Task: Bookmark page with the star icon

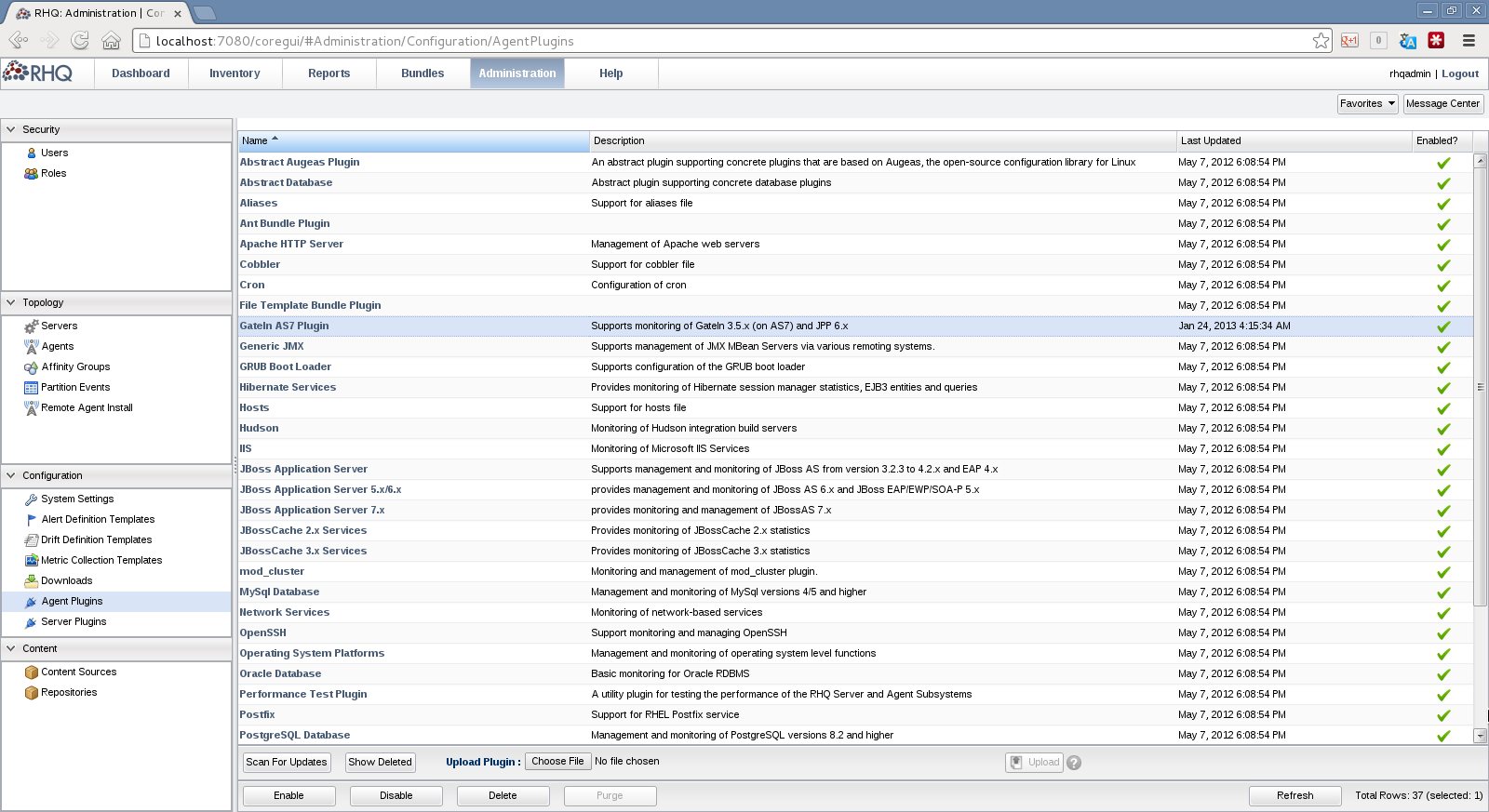Action: coord(1321,40)
